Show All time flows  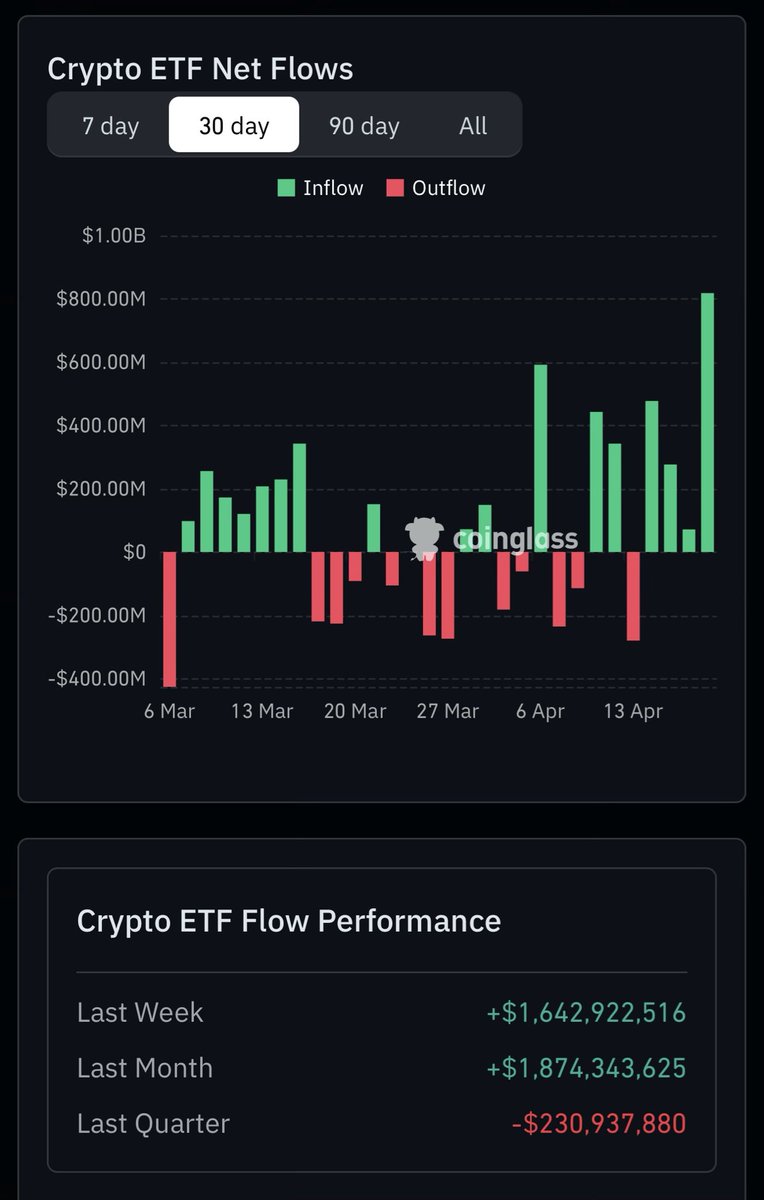pos(473,126)
